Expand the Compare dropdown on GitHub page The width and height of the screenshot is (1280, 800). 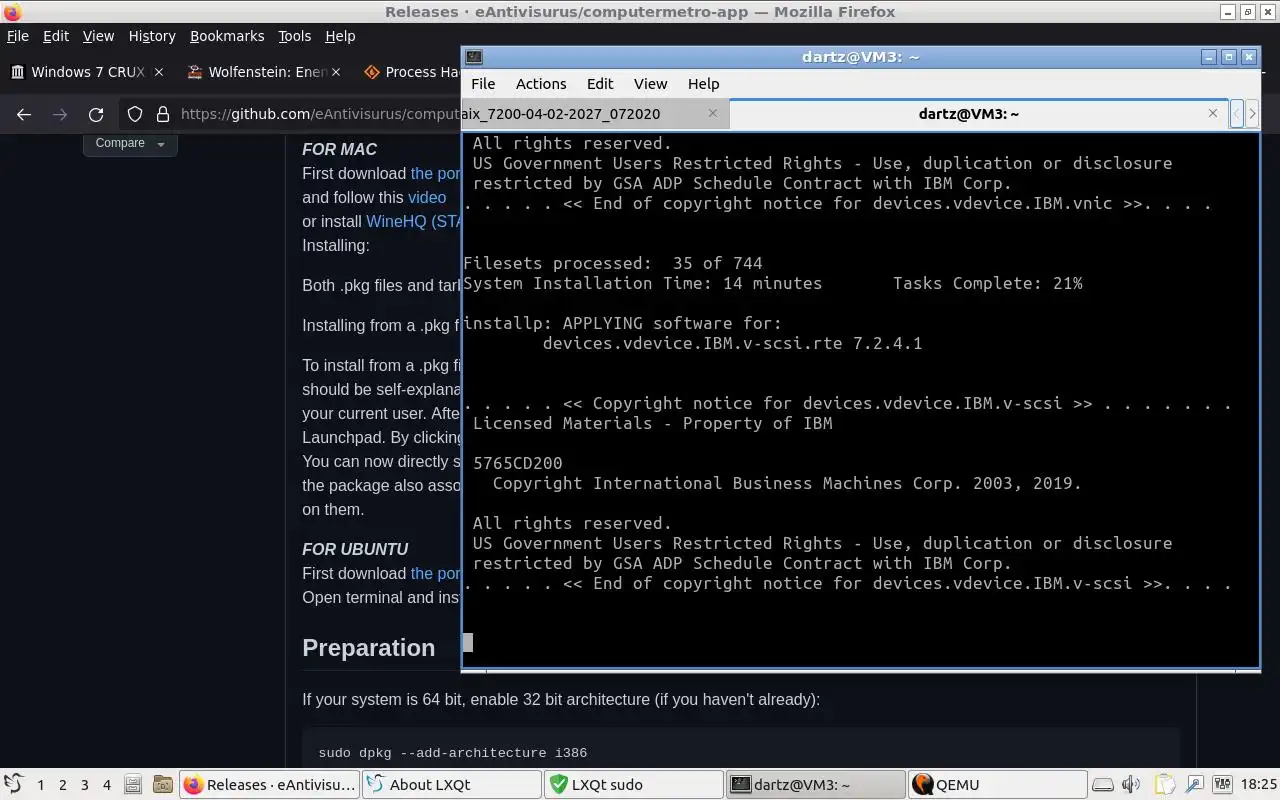click(130, 143)
